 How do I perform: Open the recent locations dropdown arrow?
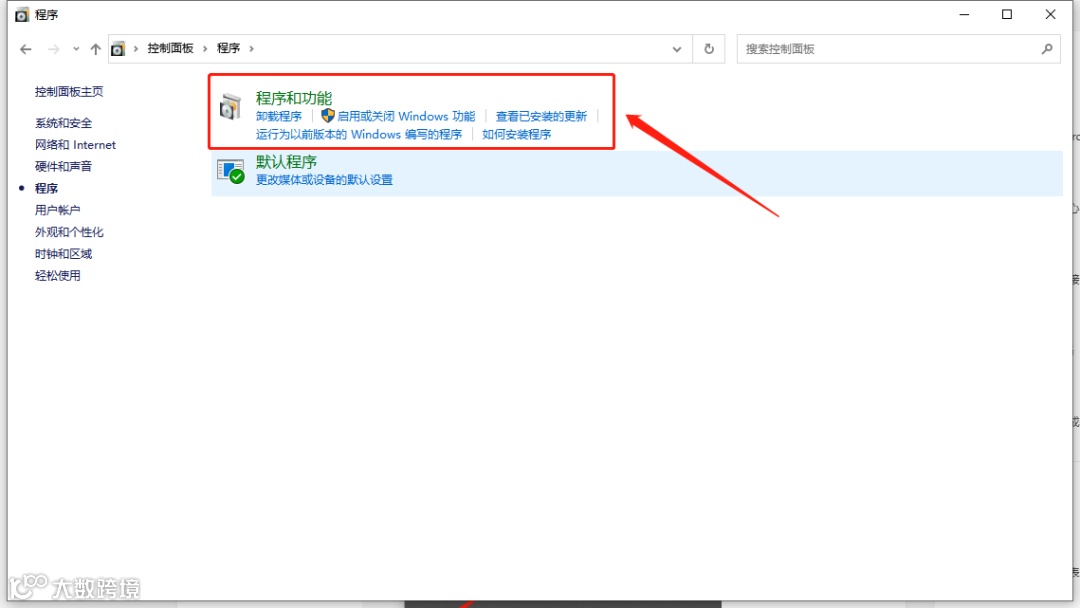coord(76,49)
